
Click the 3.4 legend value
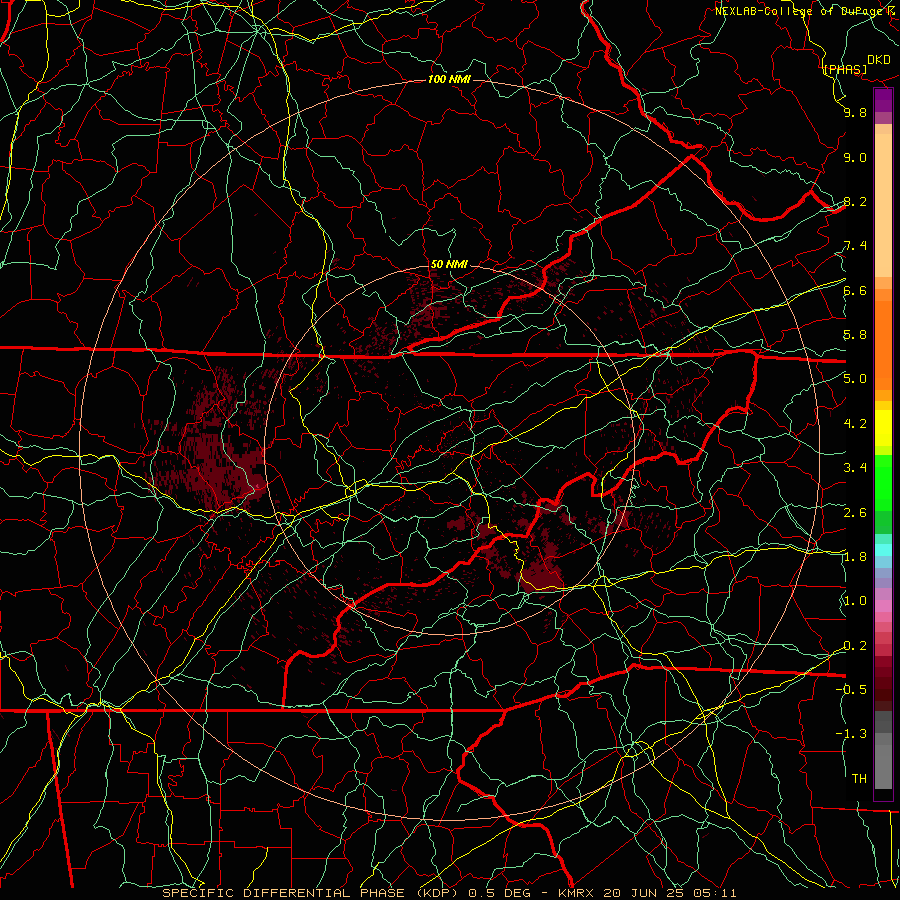(855, 468)
